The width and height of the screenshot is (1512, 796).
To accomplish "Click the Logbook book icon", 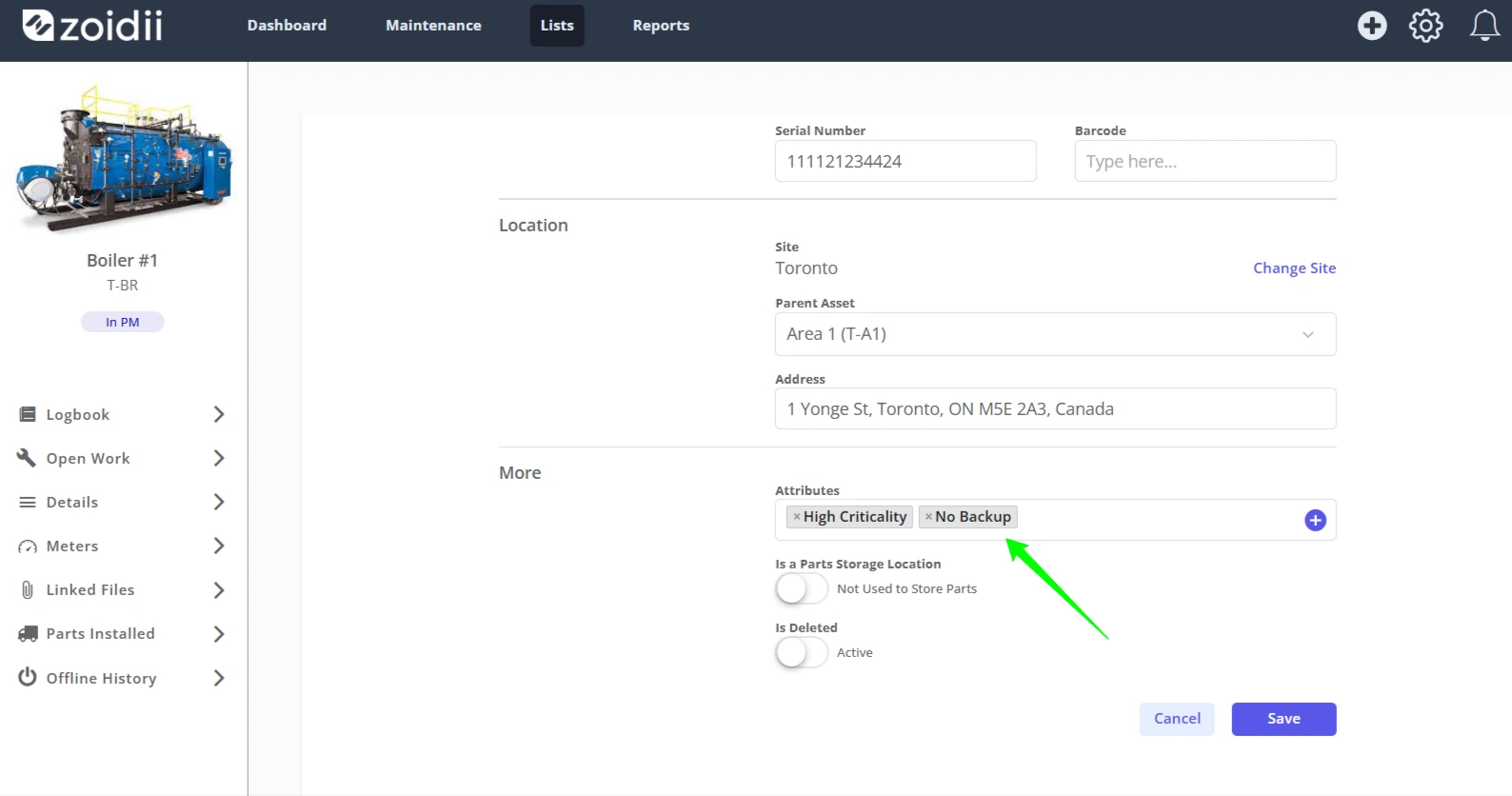I will click(28, 414).
